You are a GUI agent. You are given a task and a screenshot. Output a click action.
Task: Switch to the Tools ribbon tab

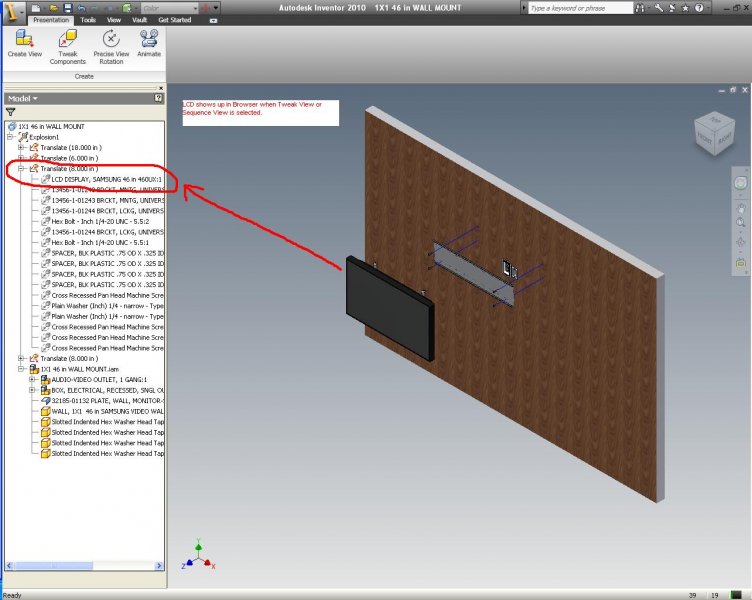88,20
